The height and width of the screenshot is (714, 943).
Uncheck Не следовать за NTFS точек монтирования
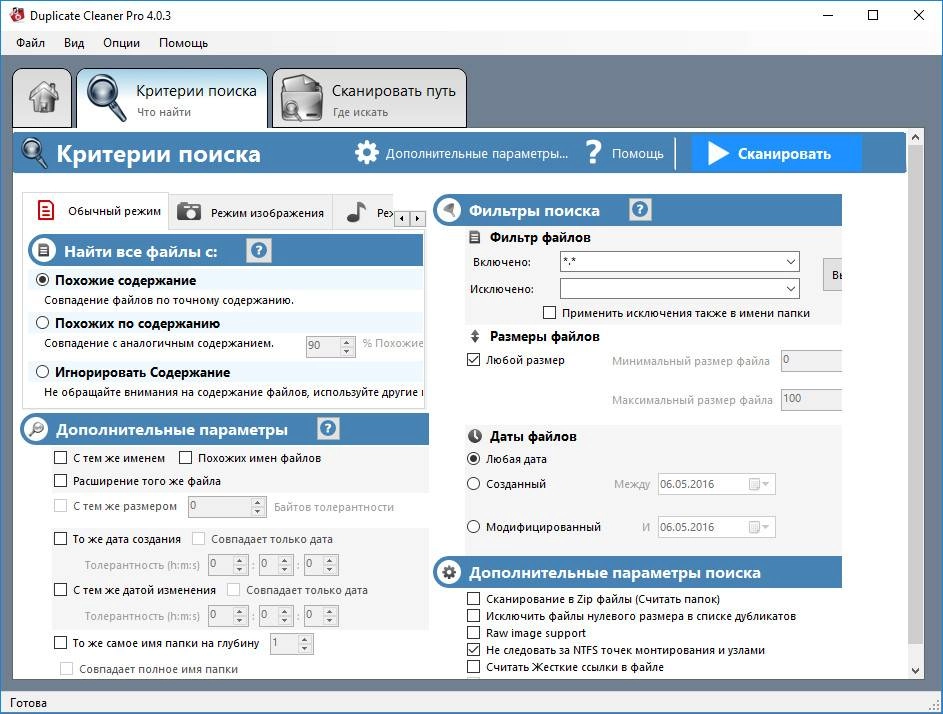473,650
